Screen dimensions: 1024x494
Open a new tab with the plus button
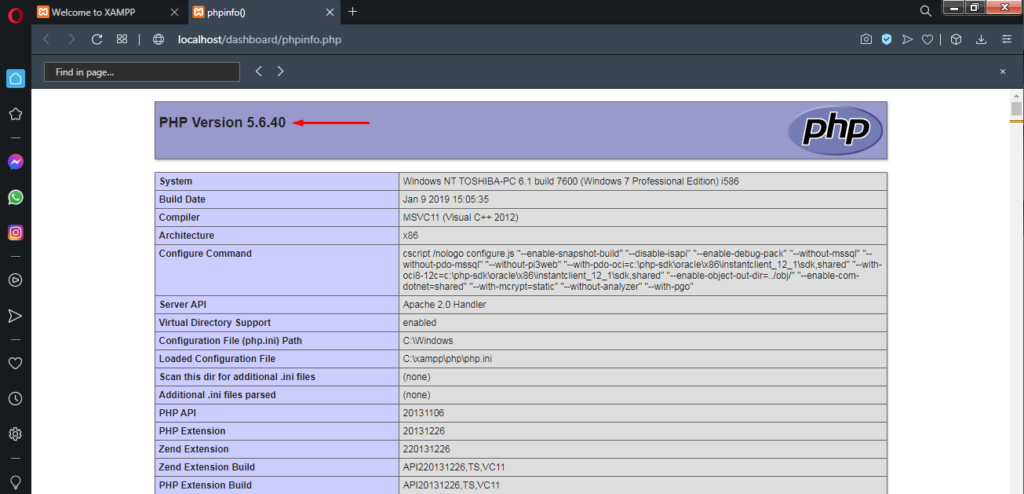353,12
